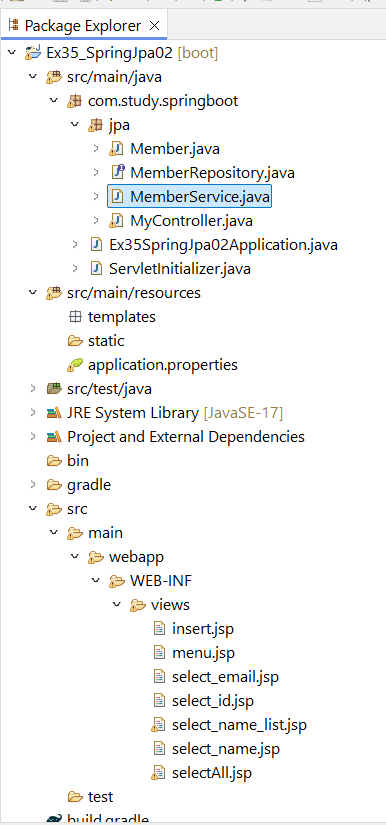The width and height of the screenshot is (386, 825).
Task: Expand Member.java node
Action: pyautogui.click(x=96, y=148)
